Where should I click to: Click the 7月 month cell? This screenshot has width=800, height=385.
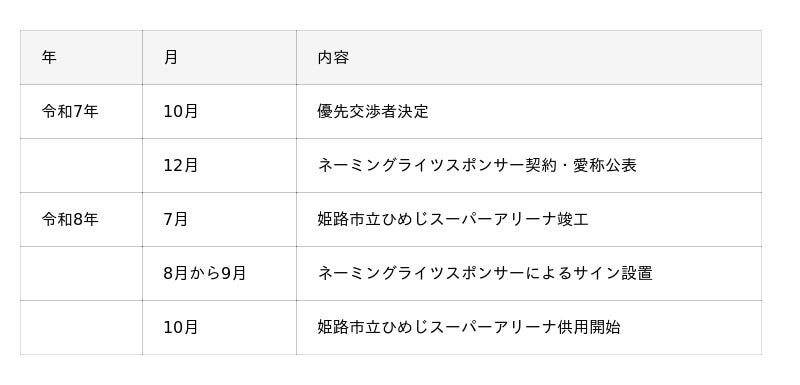[x=219, y=219]
